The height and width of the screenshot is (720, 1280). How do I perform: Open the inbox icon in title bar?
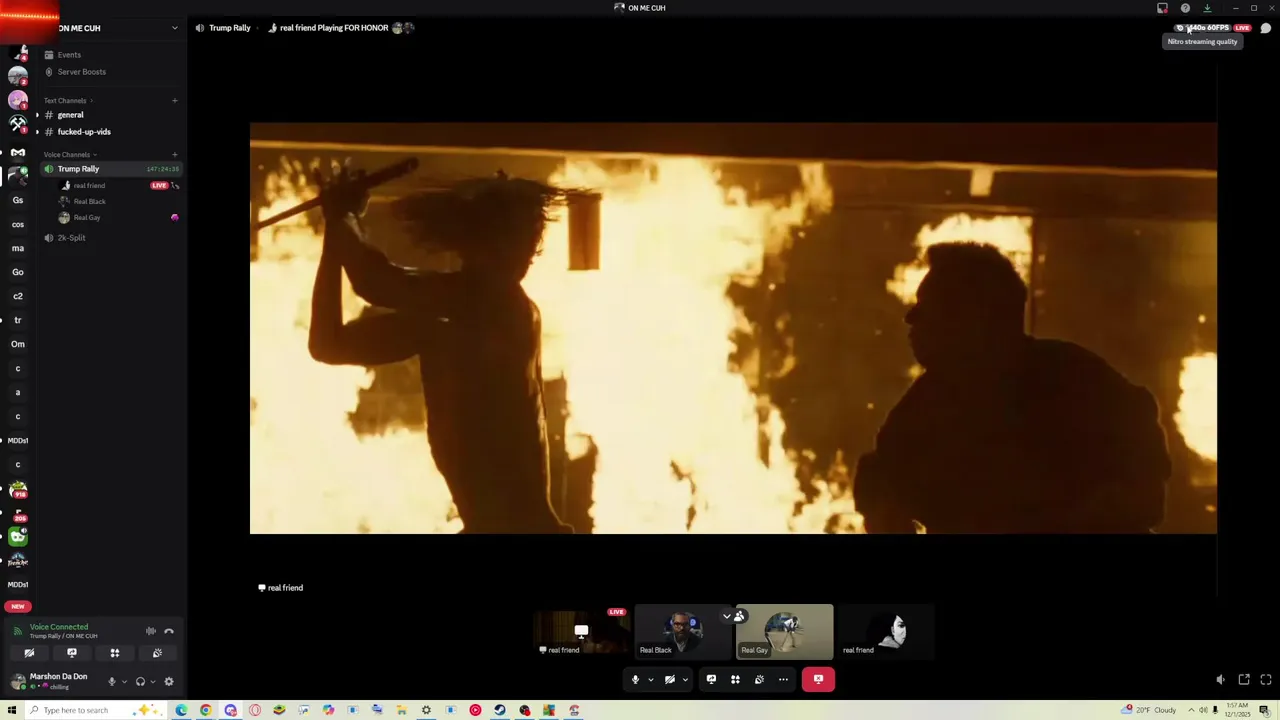(1162, 8)
